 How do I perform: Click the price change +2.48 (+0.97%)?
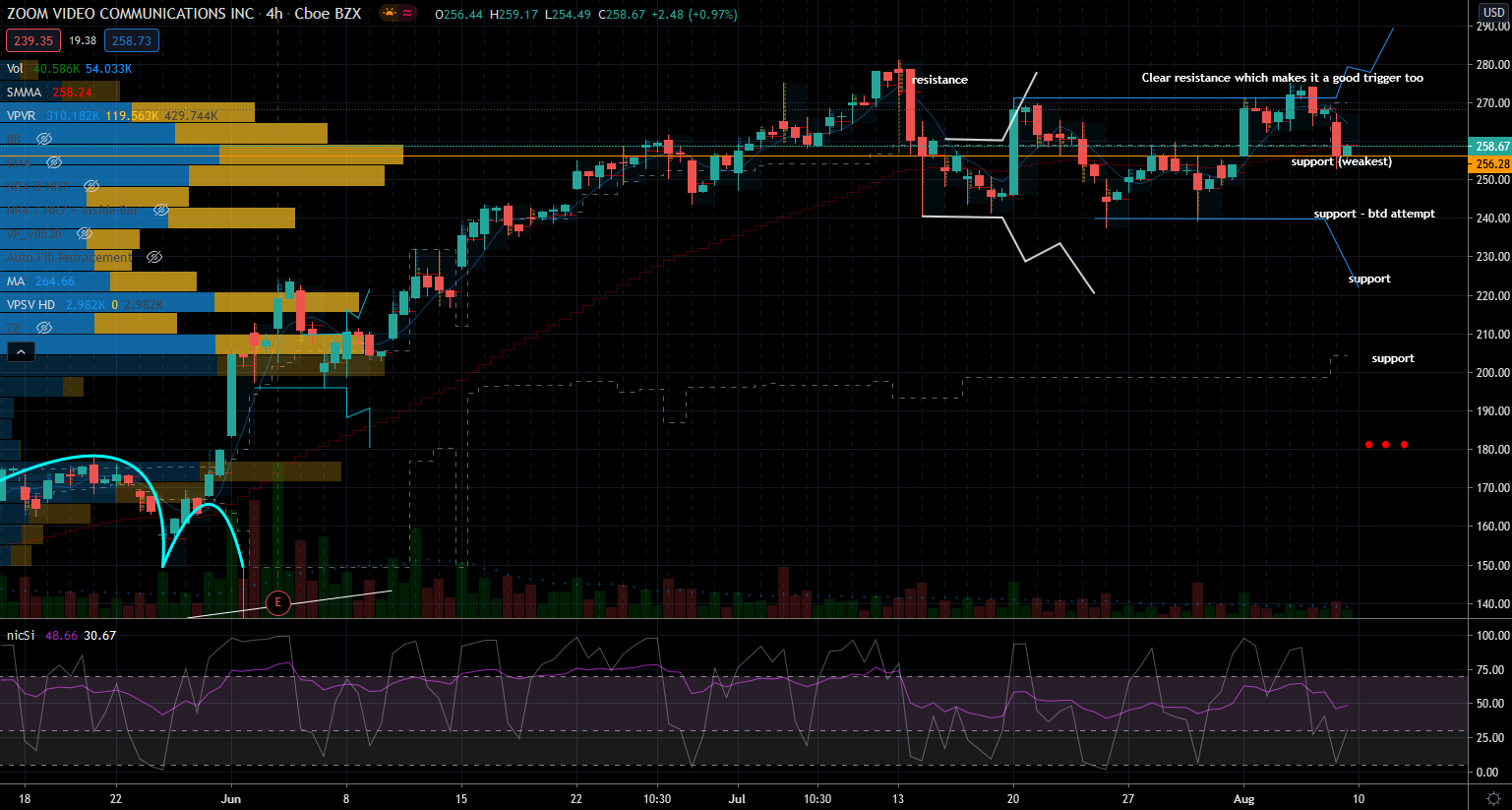click(694, 15)
